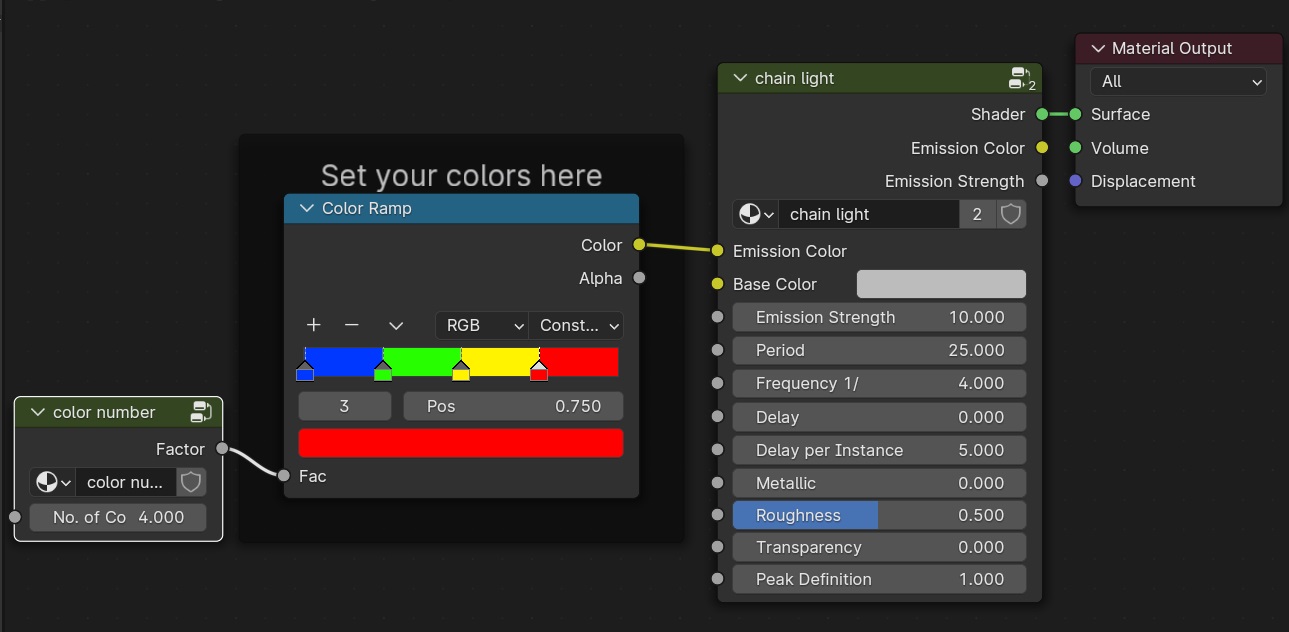This screenshot has height=632, width=1289.
Task: Click the node group icon on chain light header
Action: pyautogui.click(x=1022, y=79)
